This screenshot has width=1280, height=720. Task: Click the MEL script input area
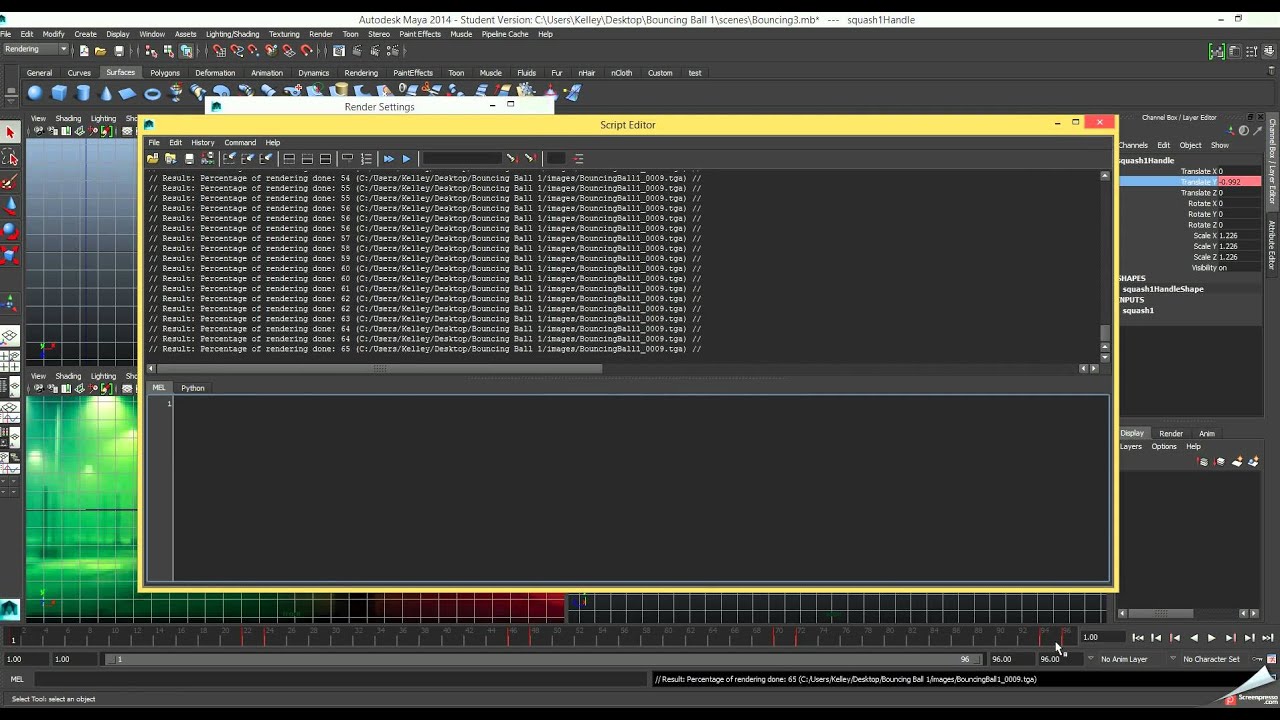pos(640,488)
